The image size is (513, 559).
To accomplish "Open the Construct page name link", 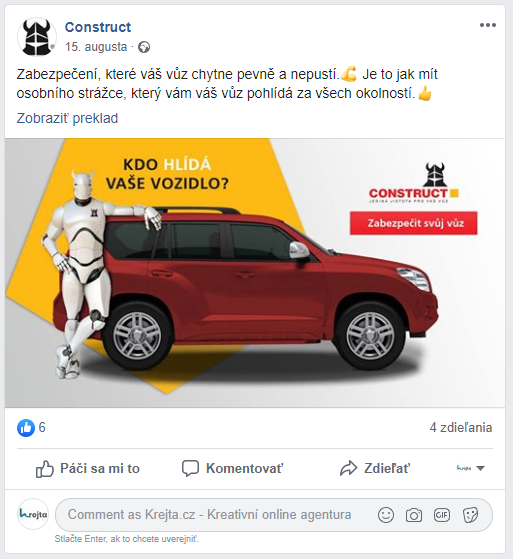I will click(x=98, y=27).
